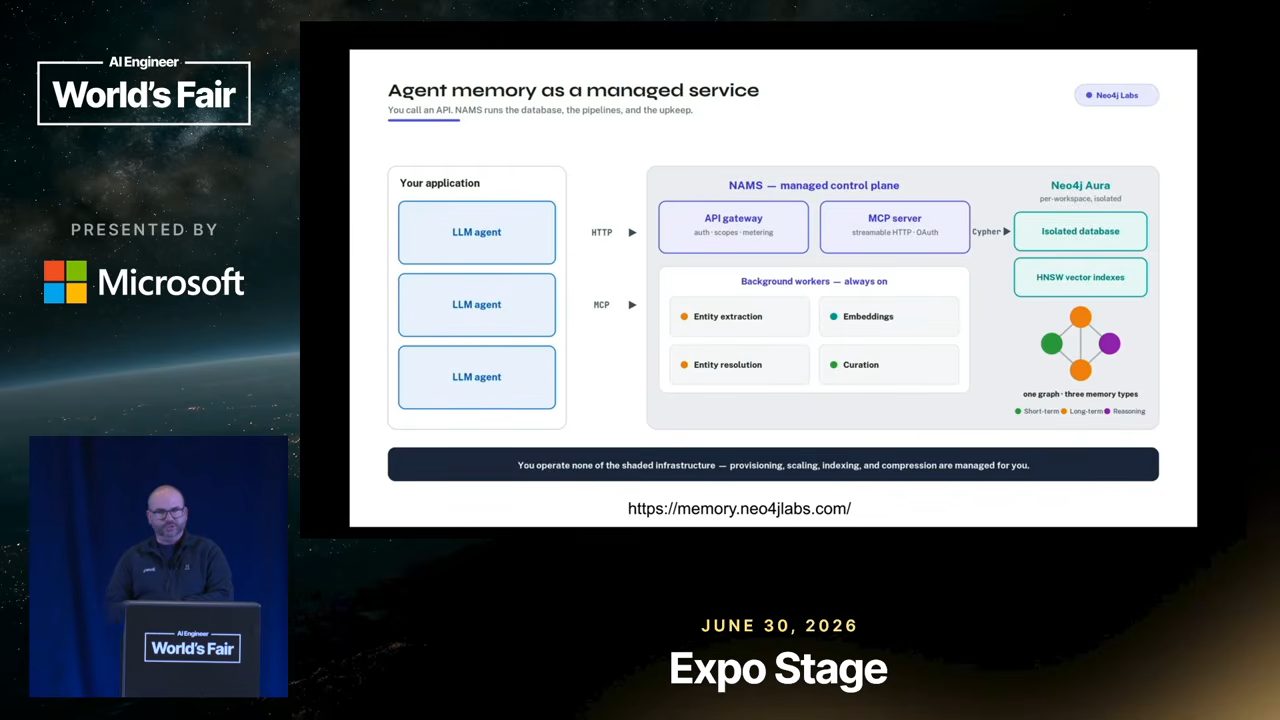This screenshot has height=720, width=1280.
Task: Select the first LLM agent box
Action: [x=477, y=232]
